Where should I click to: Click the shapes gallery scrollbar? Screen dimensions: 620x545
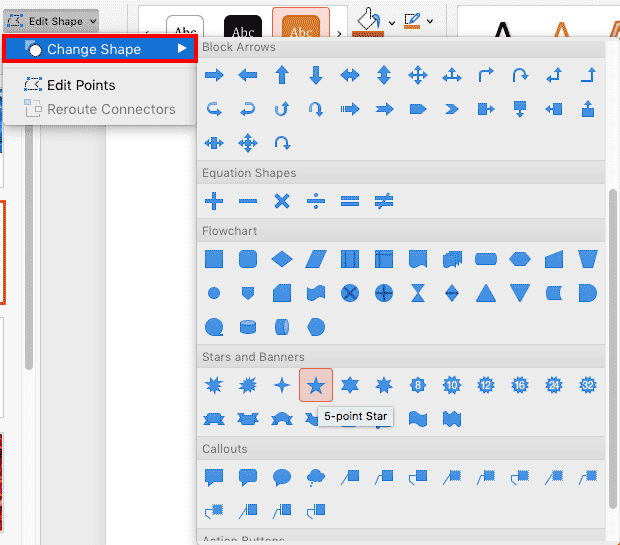pyautogui.click(x=613, y=348)
